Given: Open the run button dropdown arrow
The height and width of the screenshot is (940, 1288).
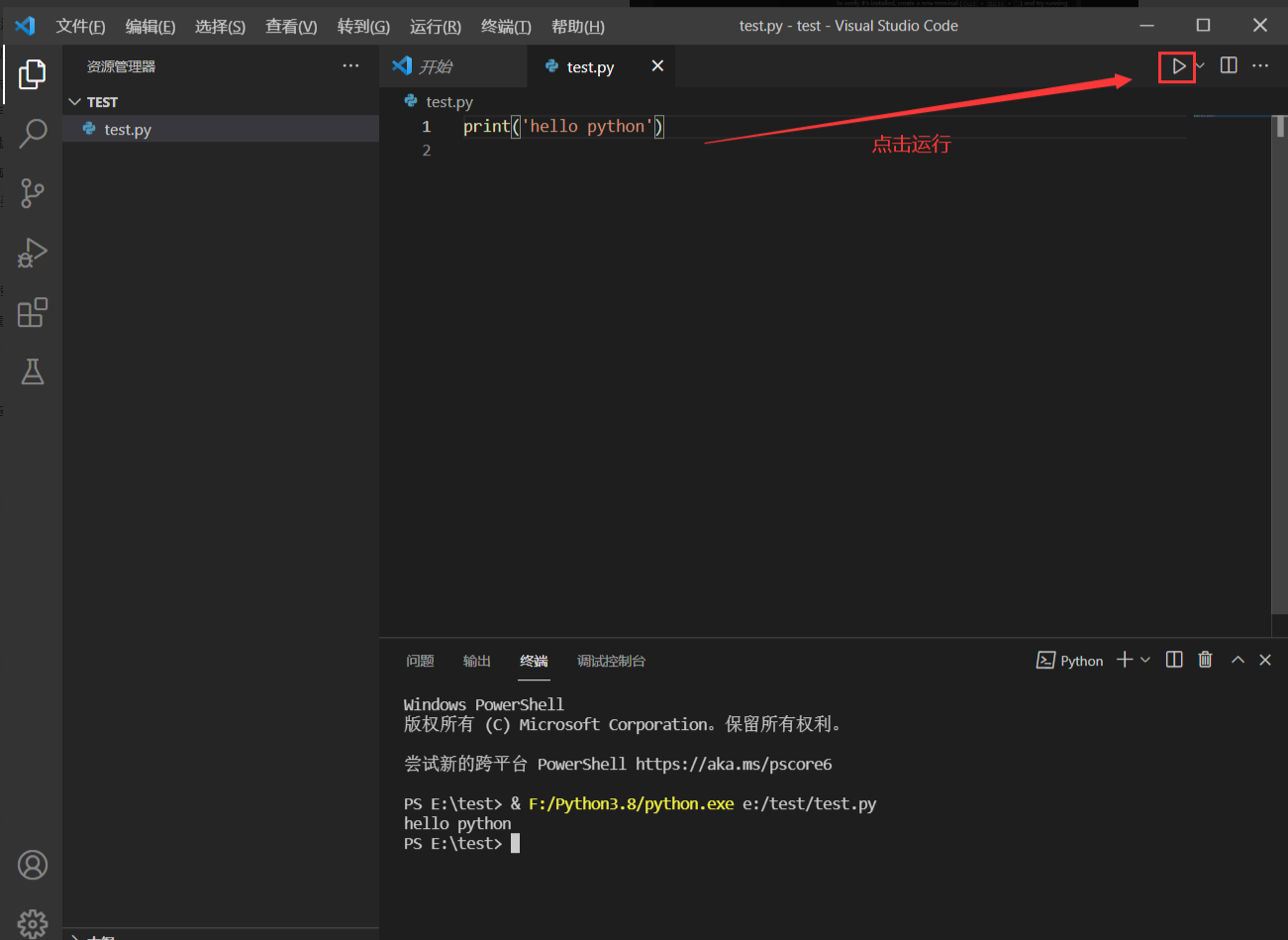Looking at the screenshot, I should (1200, 66).
